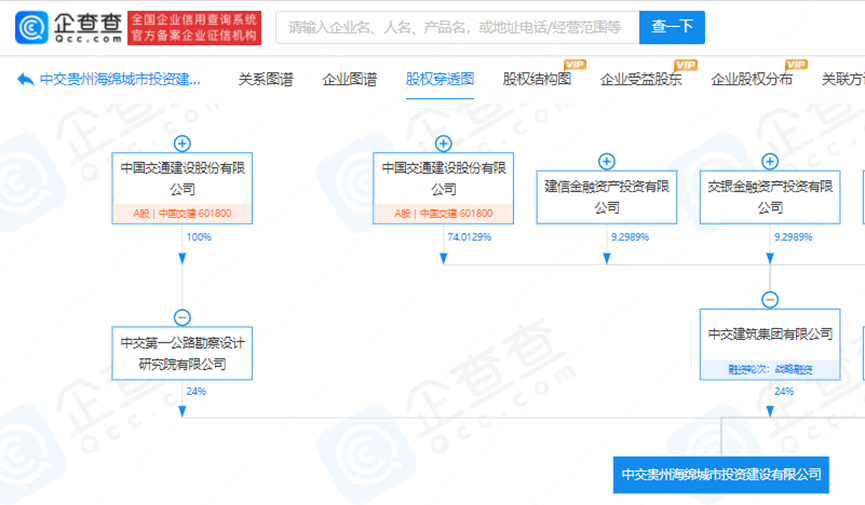The image size is (865, 505).
Task: Click 中交贵州海绵城市投资建设有限公司 root node
Action: pyautogui.click(x=721, y=475)
